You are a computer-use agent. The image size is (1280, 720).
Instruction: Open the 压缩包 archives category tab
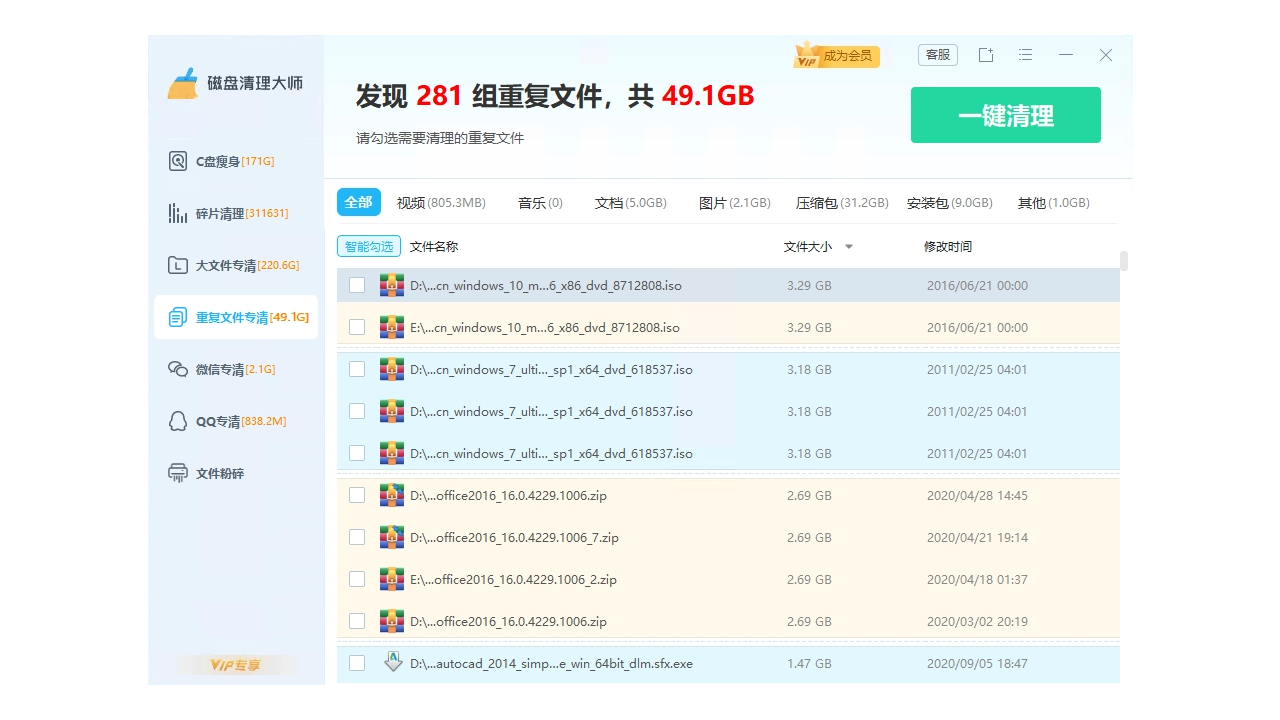(x=842, y=202)
